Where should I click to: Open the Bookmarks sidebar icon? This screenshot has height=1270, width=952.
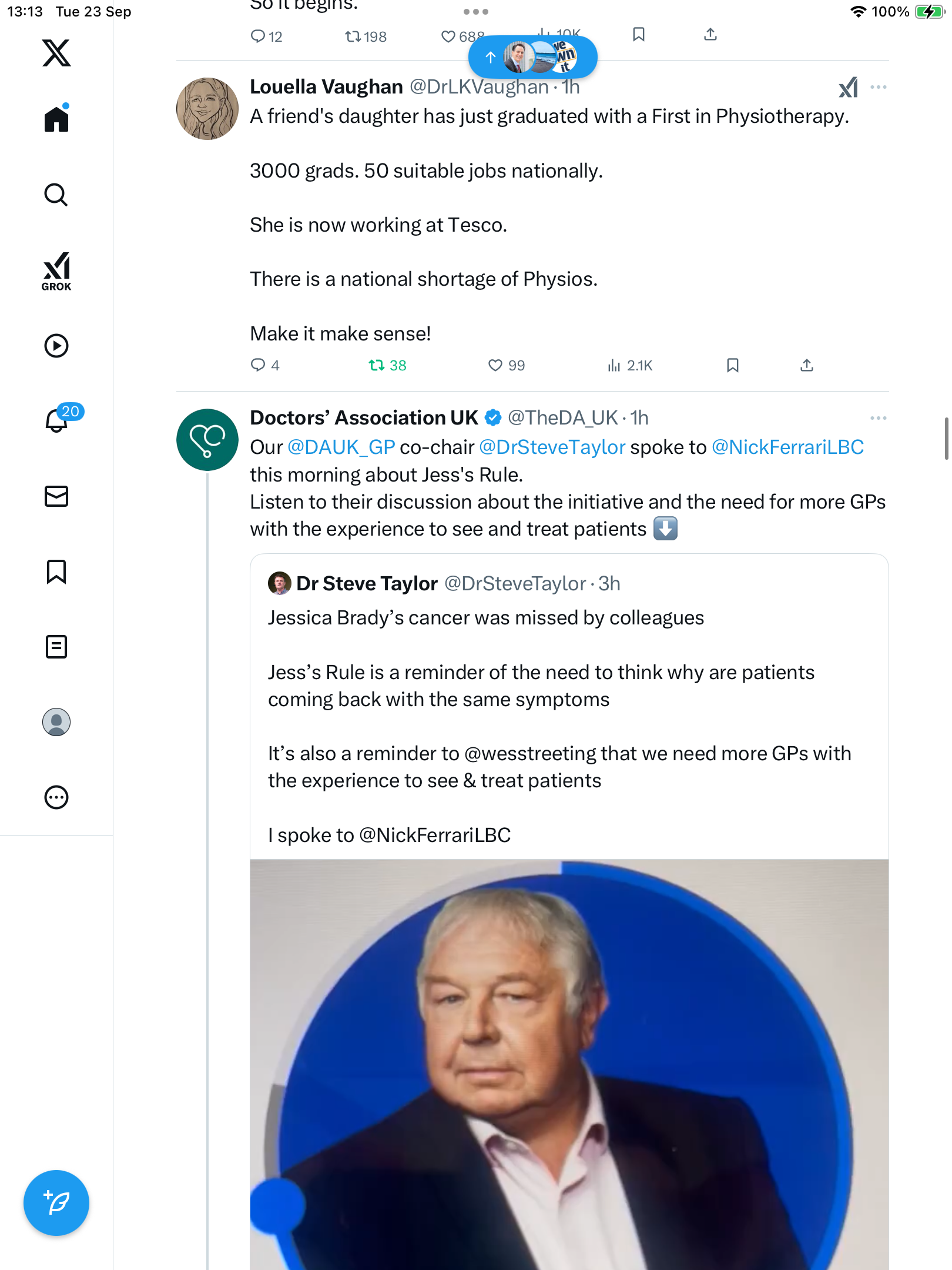pos(56,571)
